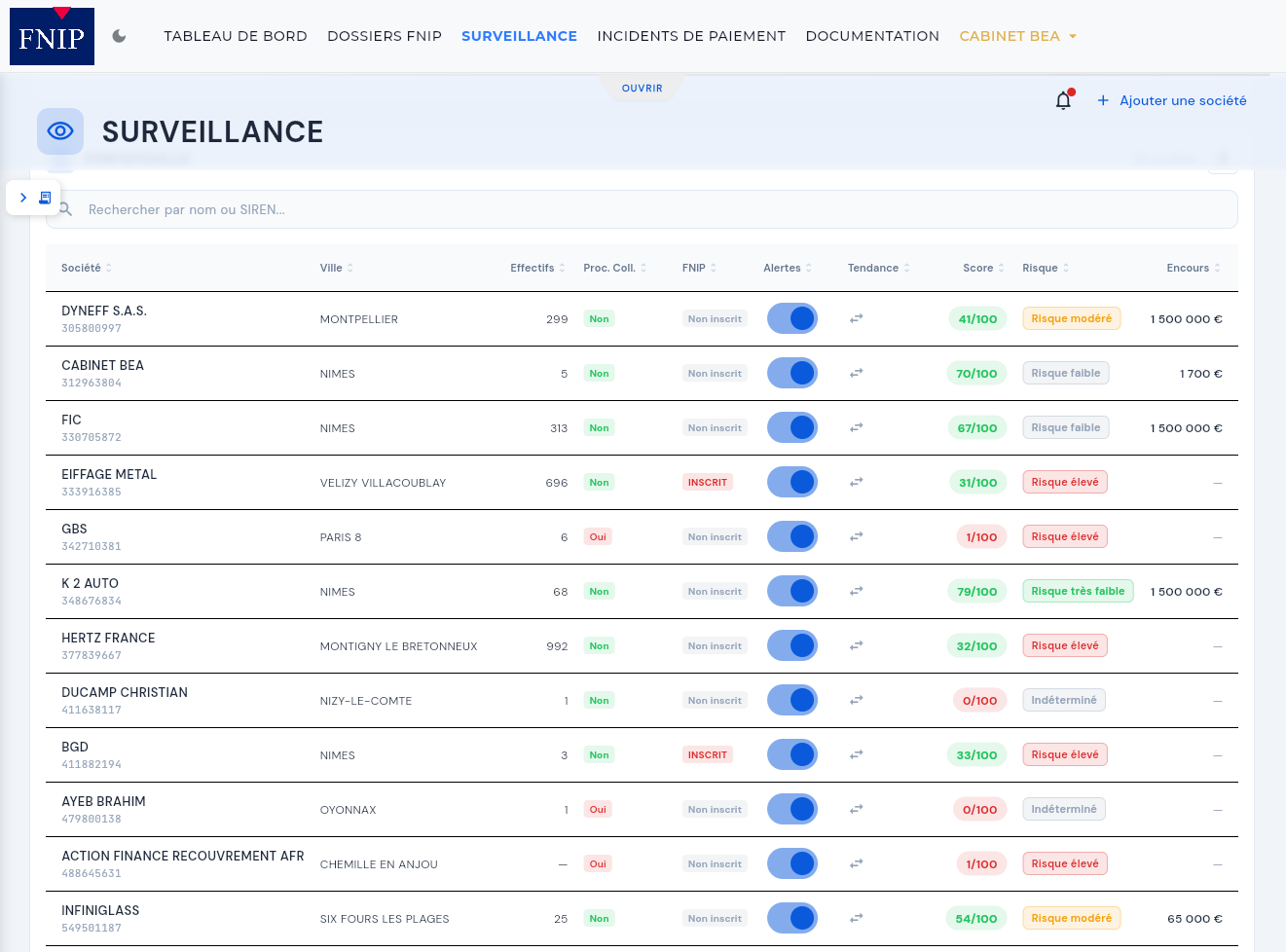Click score 41/100 for DYNEFF
The height and width of the screenshot is (952, 1286).
pos(977,318)
